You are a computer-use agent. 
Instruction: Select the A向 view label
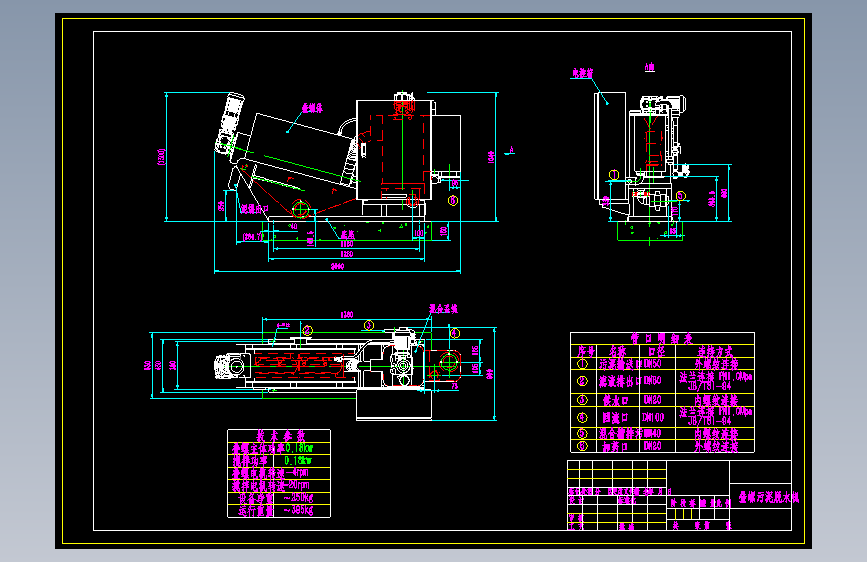click(x=650, y=67)
